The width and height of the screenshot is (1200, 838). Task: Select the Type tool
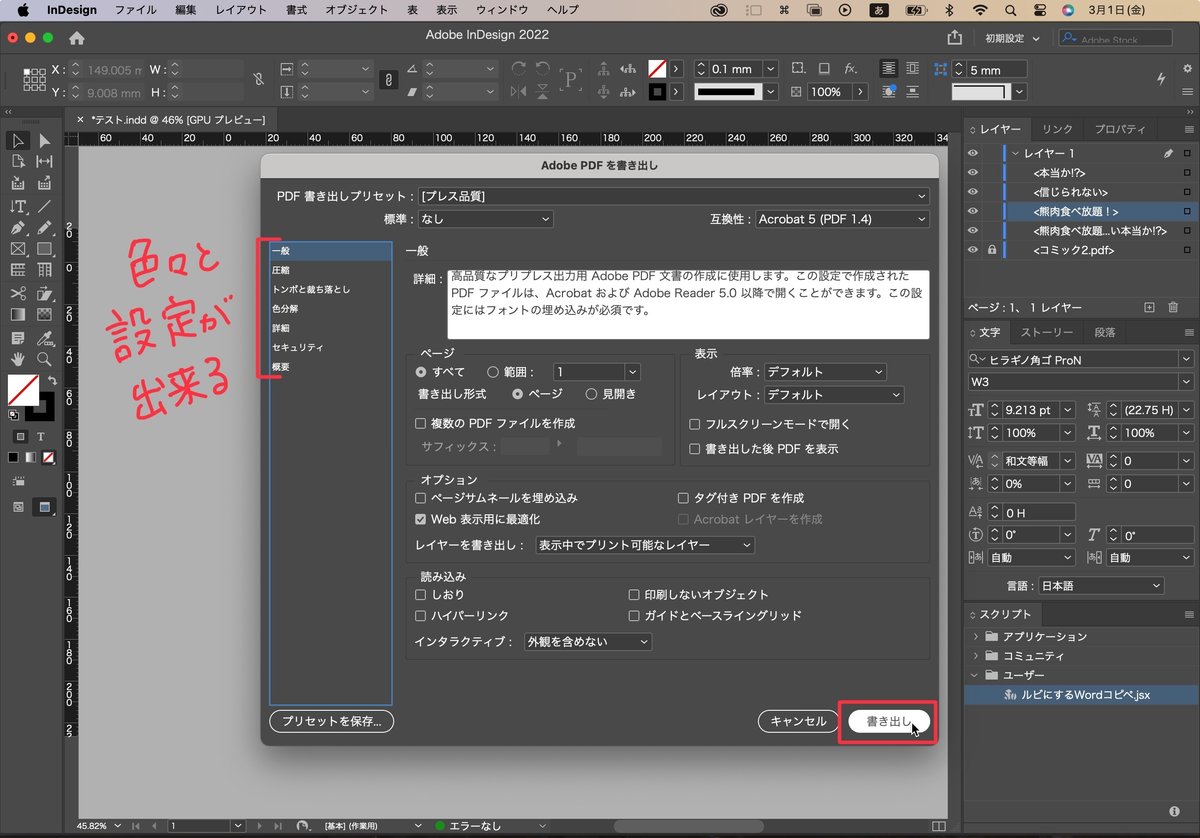[x=17, y=205]
